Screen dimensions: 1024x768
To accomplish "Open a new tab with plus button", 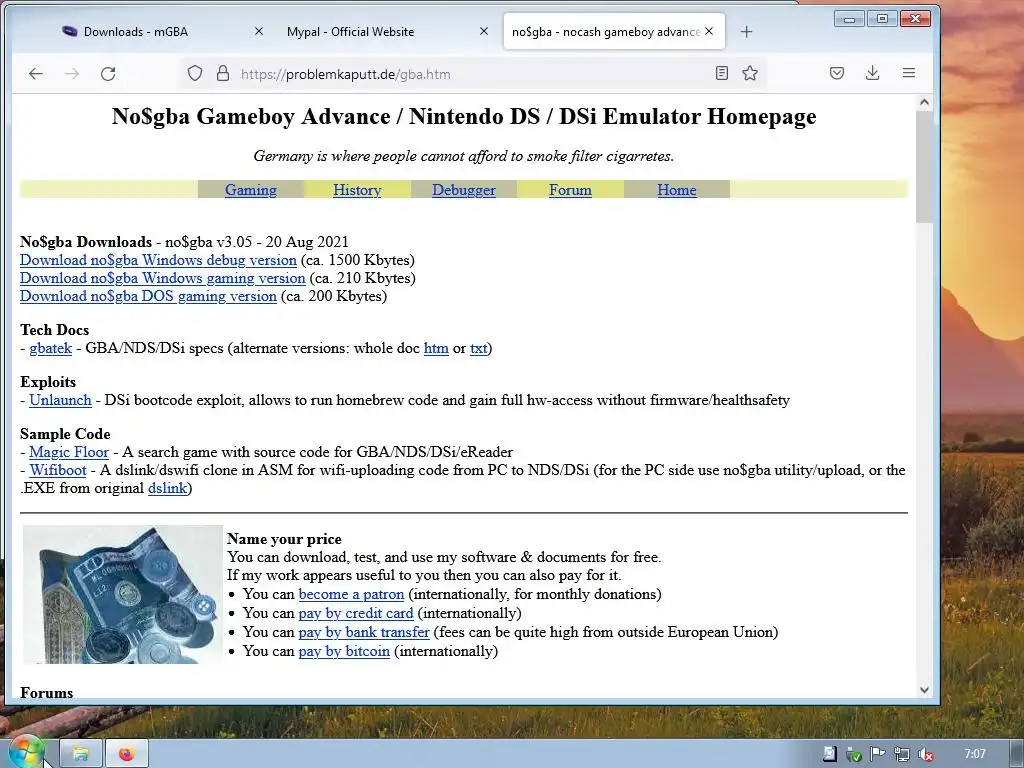I will point(746,31).
